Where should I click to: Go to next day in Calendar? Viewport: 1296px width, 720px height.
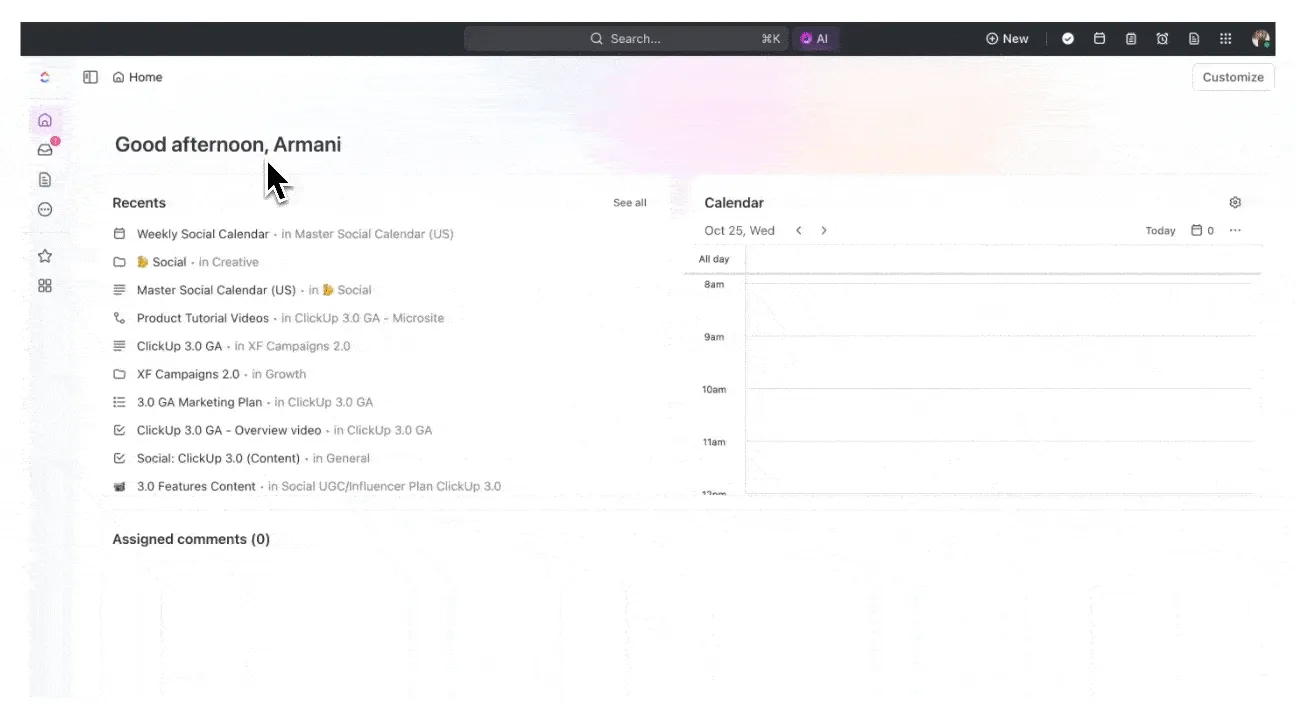pyautogui.click(x=824, y=231)
